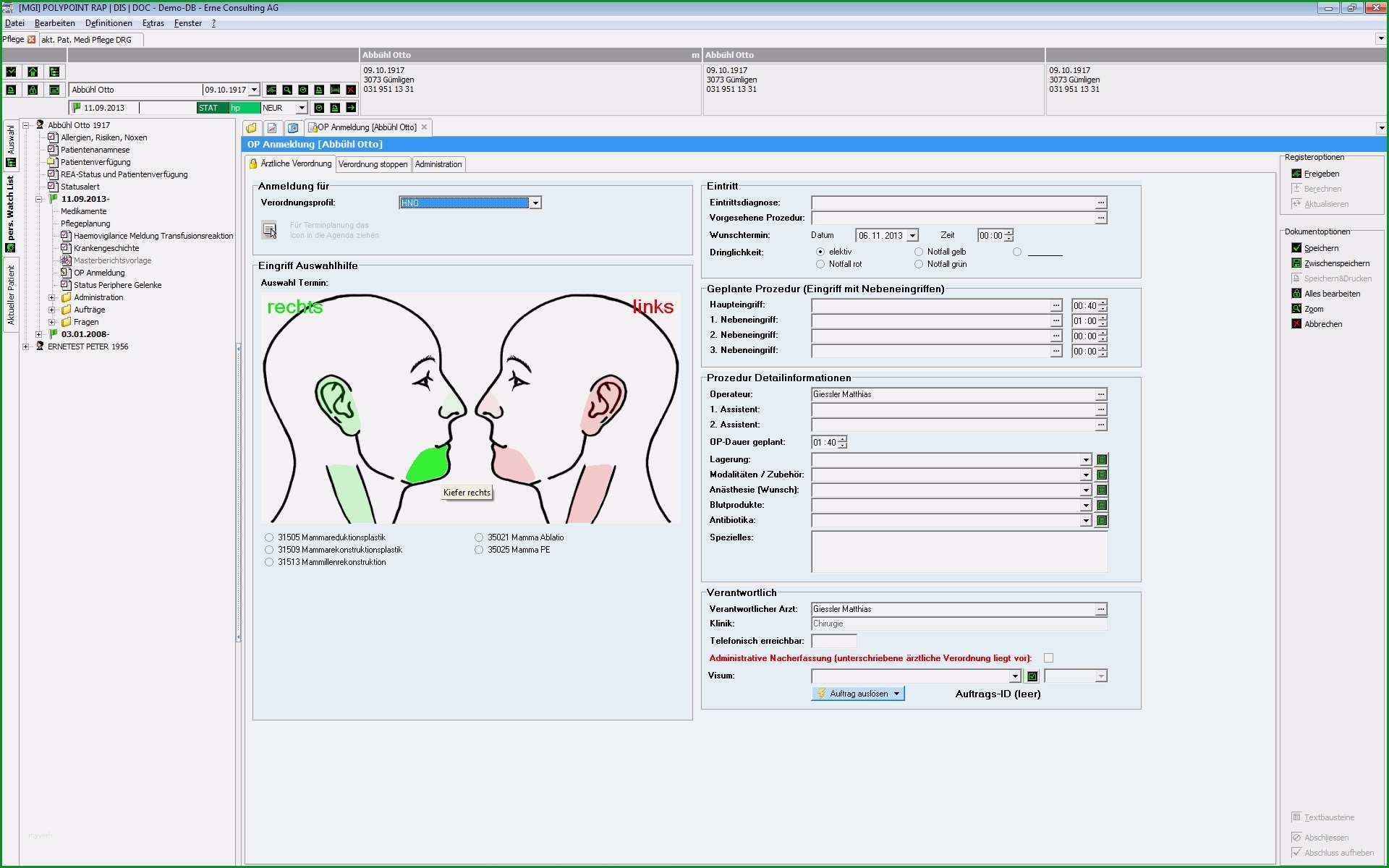Open the NEUR department dropdown
Image resolution: width=1389 pixels, height=868 pixels.
[302, 108]
